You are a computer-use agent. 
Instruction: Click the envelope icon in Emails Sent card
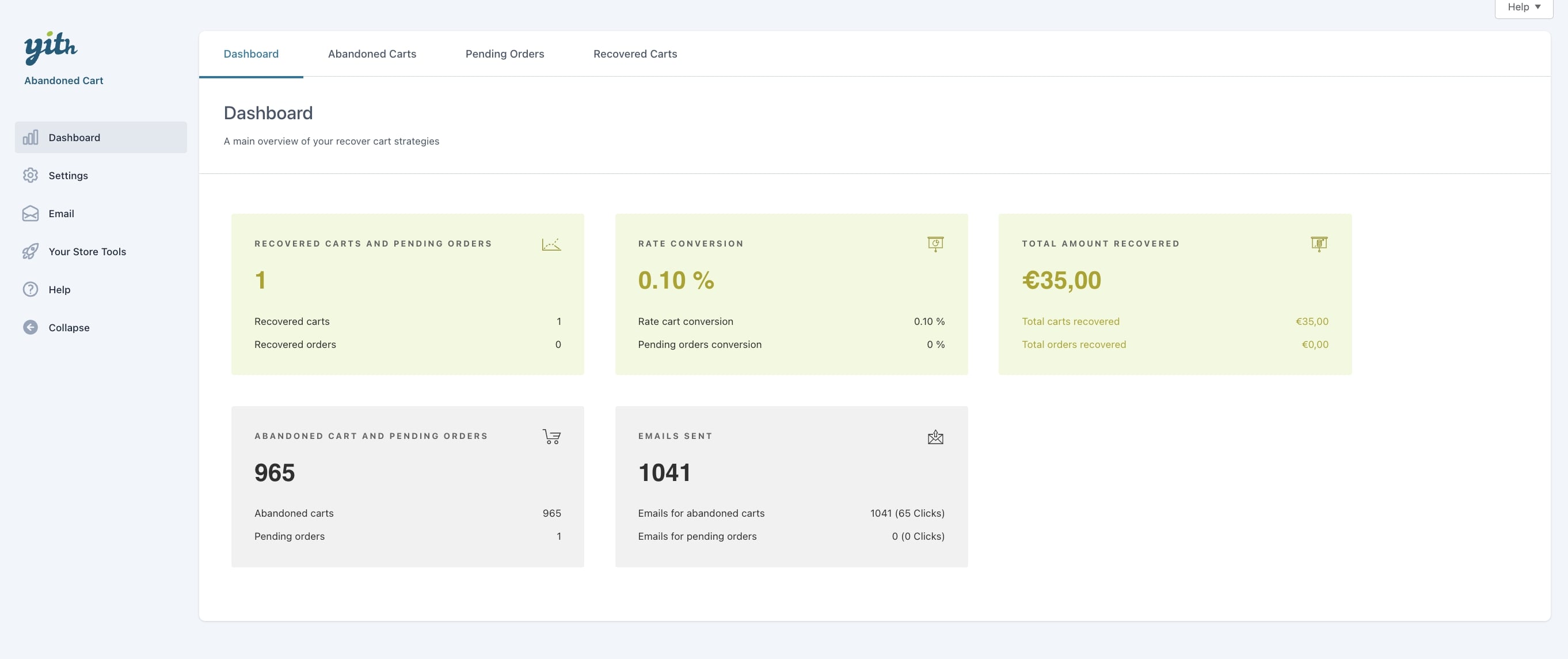935,437
